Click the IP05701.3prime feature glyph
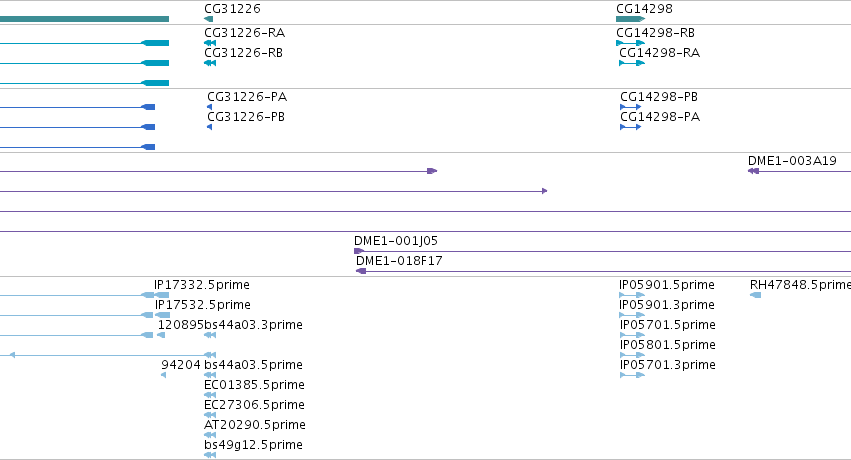Screen dimensions: 851x460 632,375
